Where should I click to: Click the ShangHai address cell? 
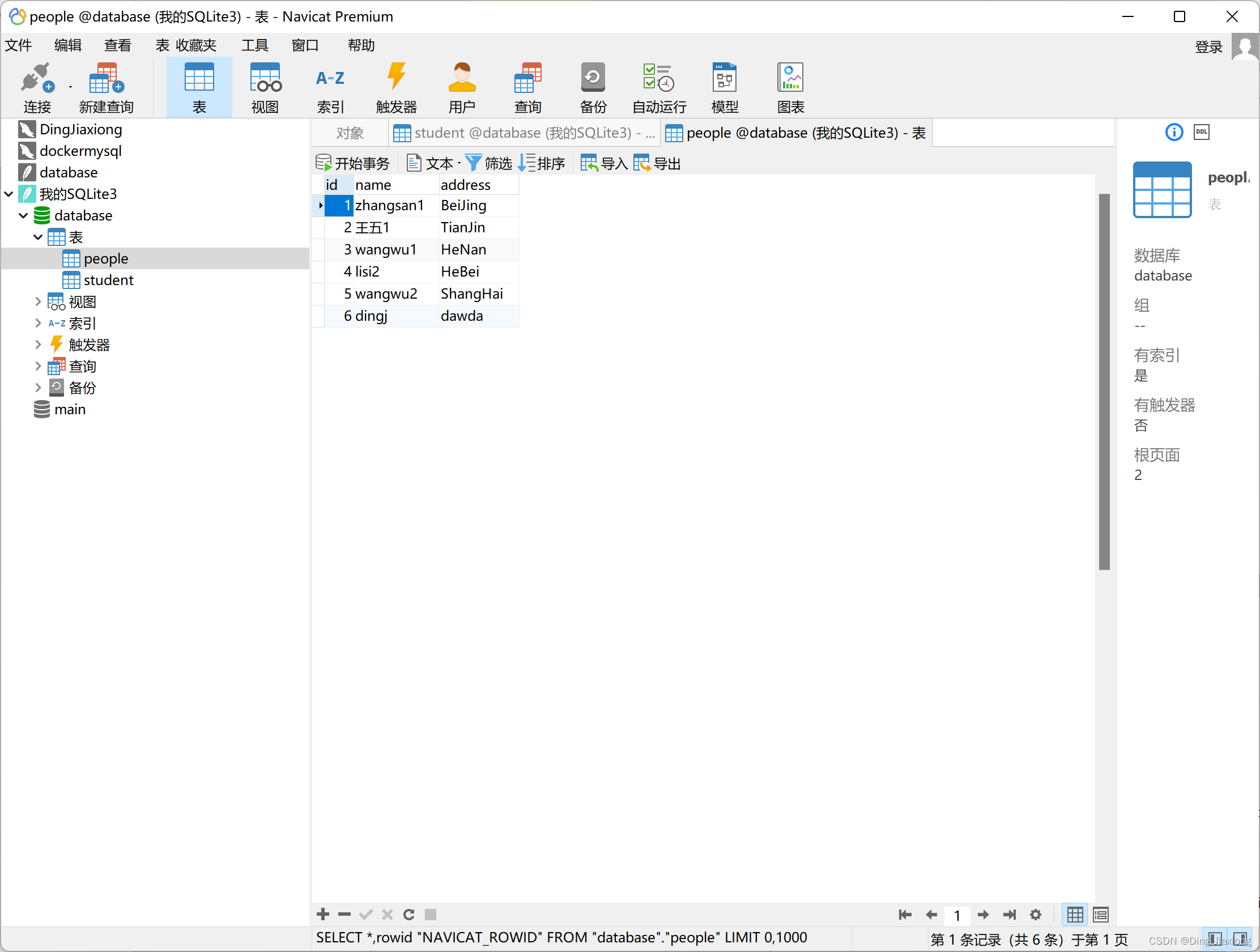tap(479, 294)
